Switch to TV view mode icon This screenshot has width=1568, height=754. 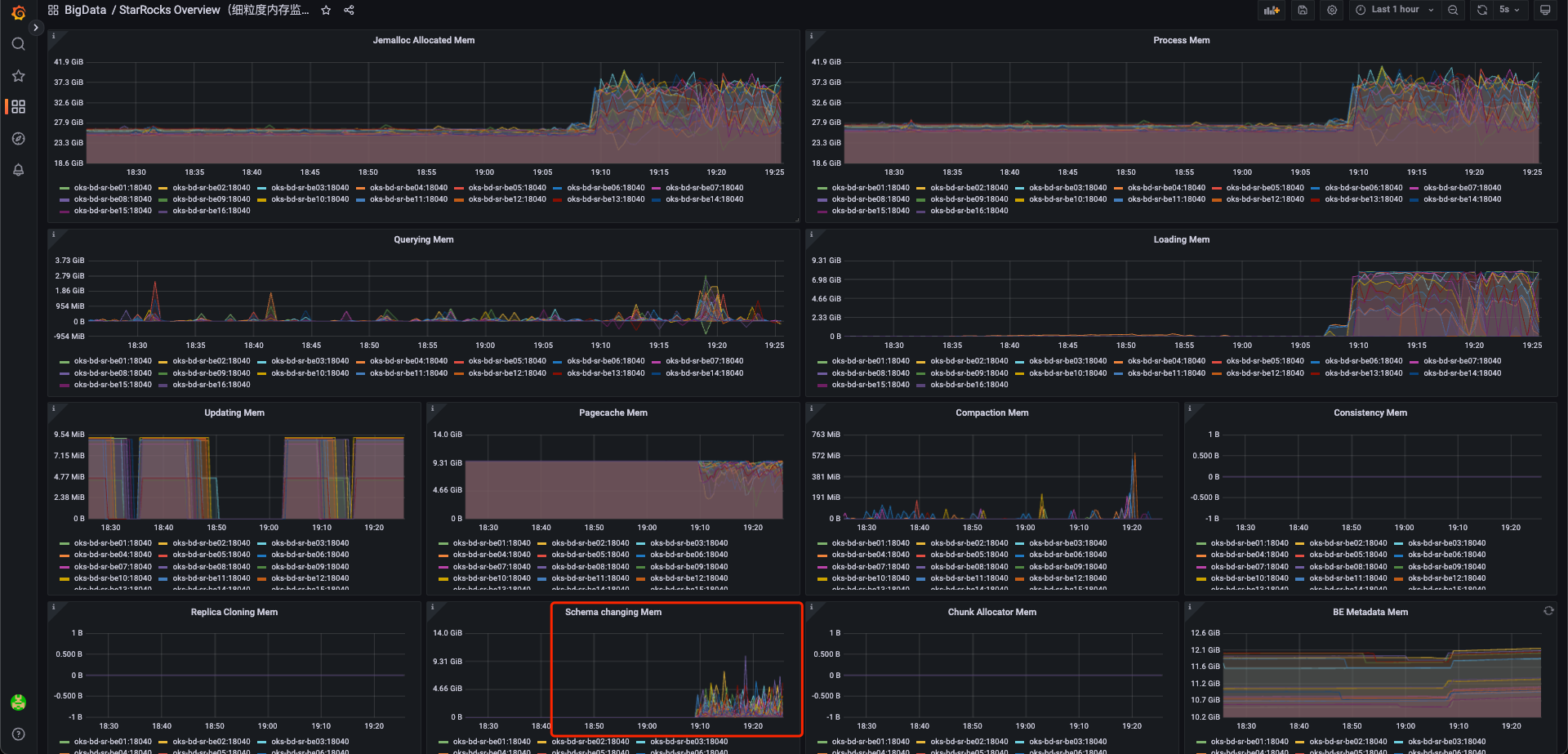pyautogui.click(x=1544, y=10)
